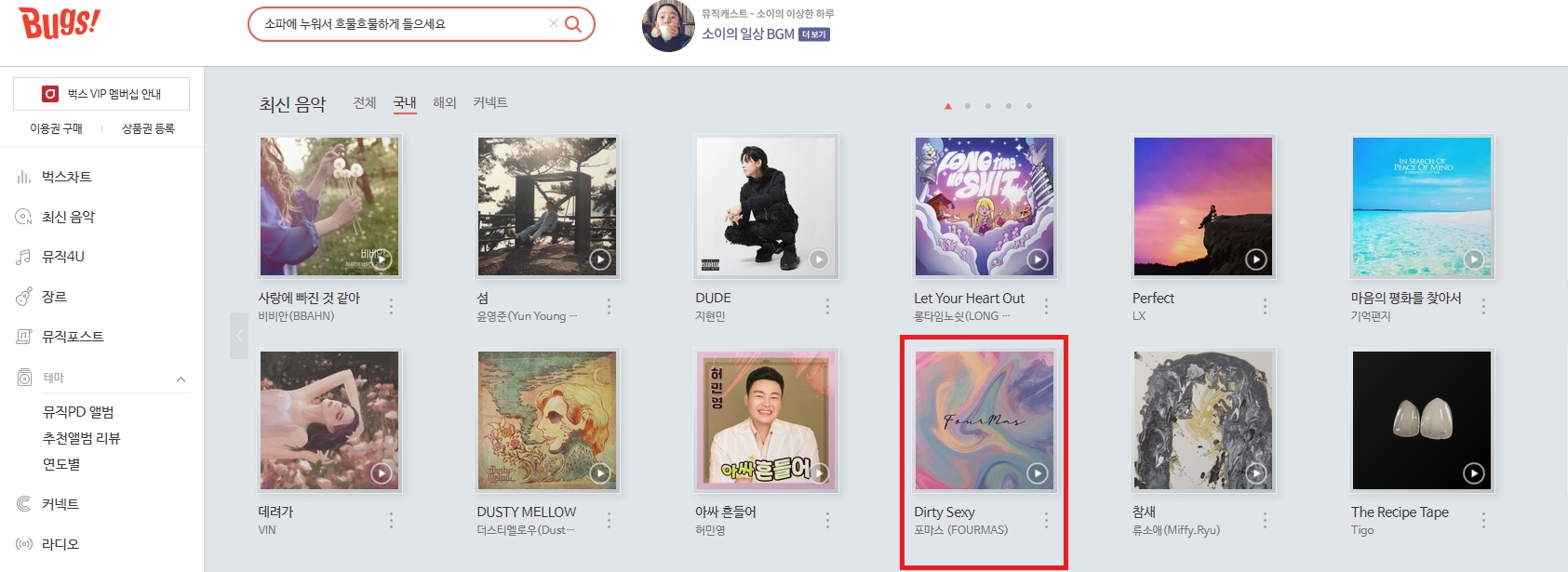Open 벅스차트 from the sidebar

click(x=66, y=177)
